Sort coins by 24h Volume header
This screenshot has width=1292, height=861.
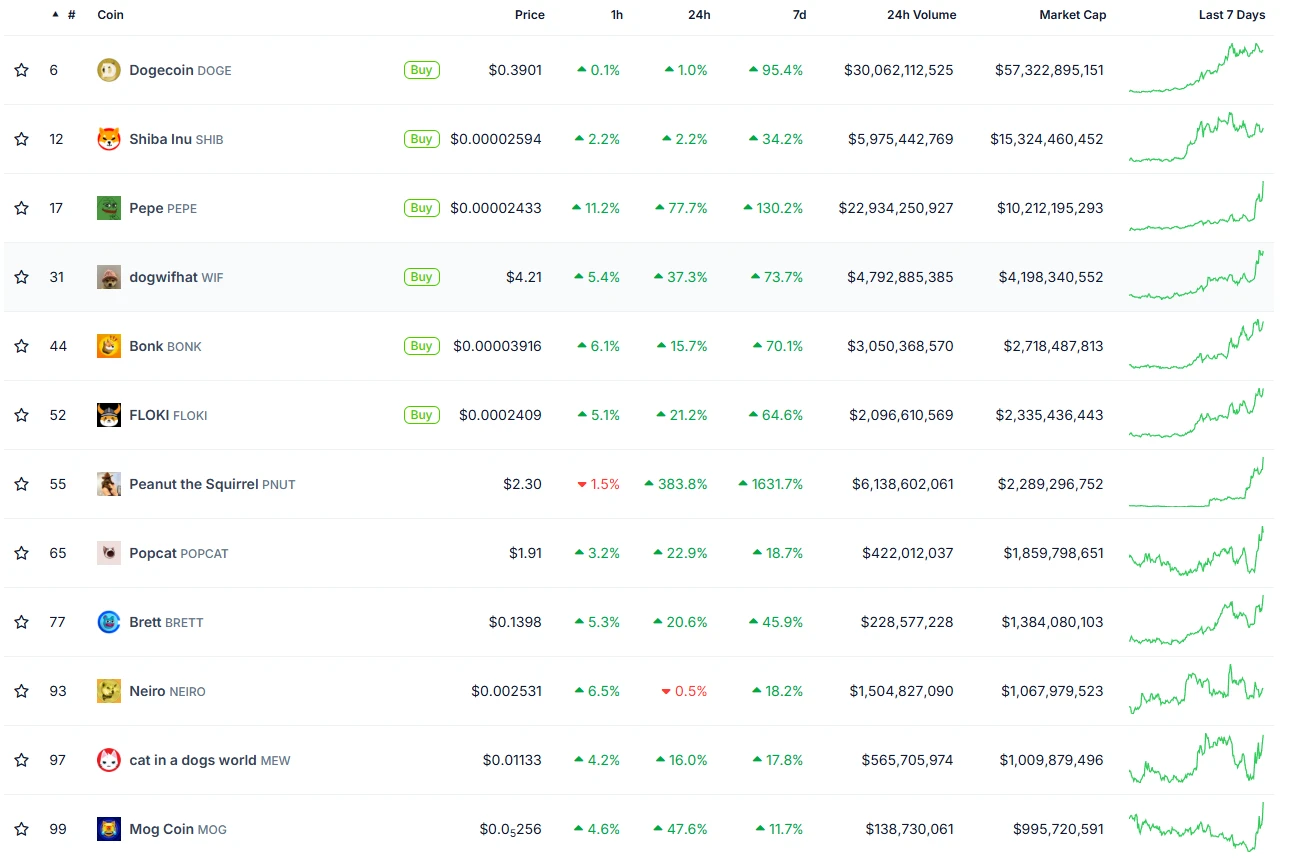[921, 15]
